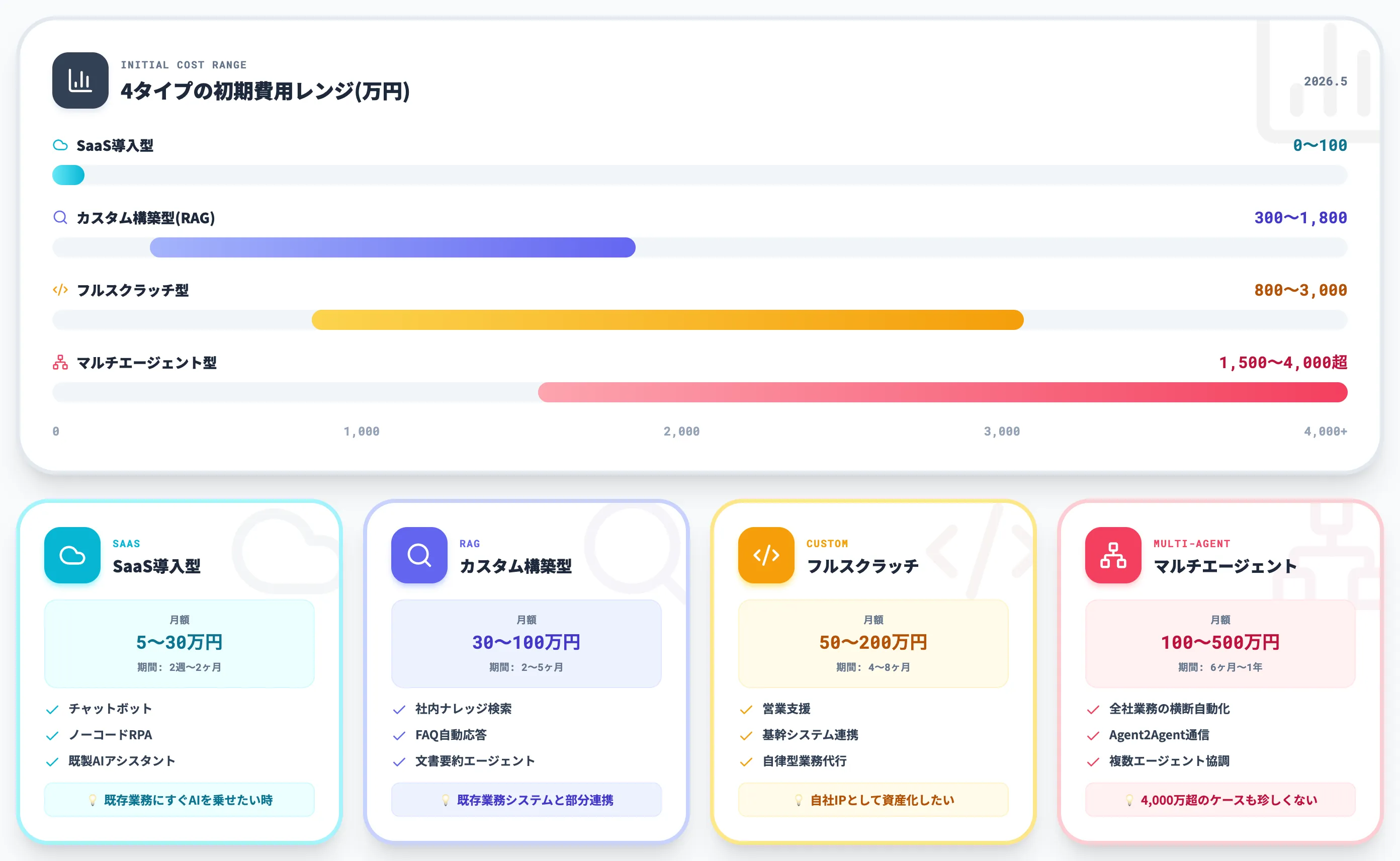The width and height of the screenshot is (1400, 861).
Task: Click the 1,500〜4,000超 cost value
Action: [1283, 362]
